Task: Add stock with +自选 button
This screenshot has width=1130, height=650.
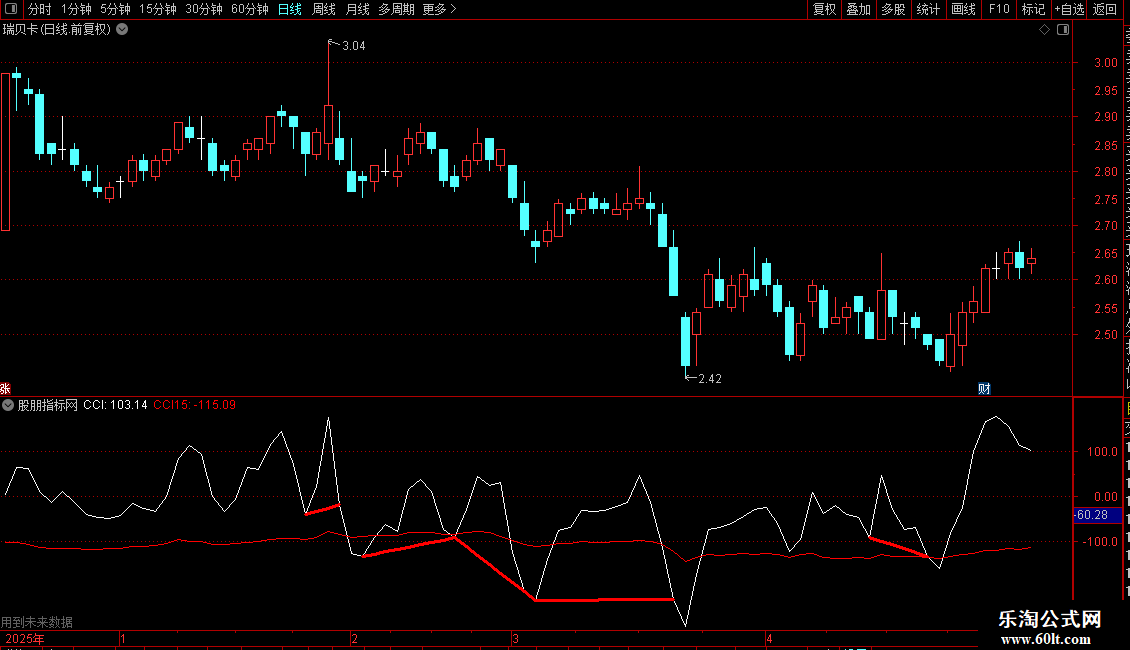Action: coord(1069,9)
